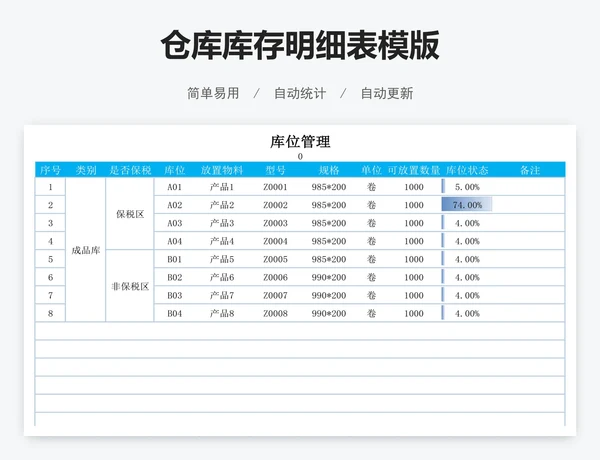Click the 产品3 material cell

[222, 223]
